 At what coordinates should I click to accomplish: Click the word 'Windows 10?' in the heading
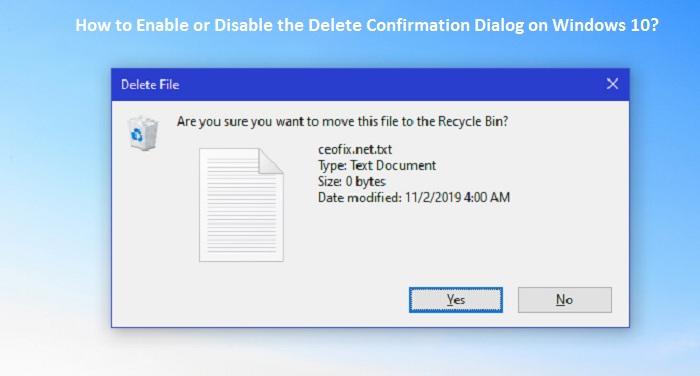click(x=605, y=25)
